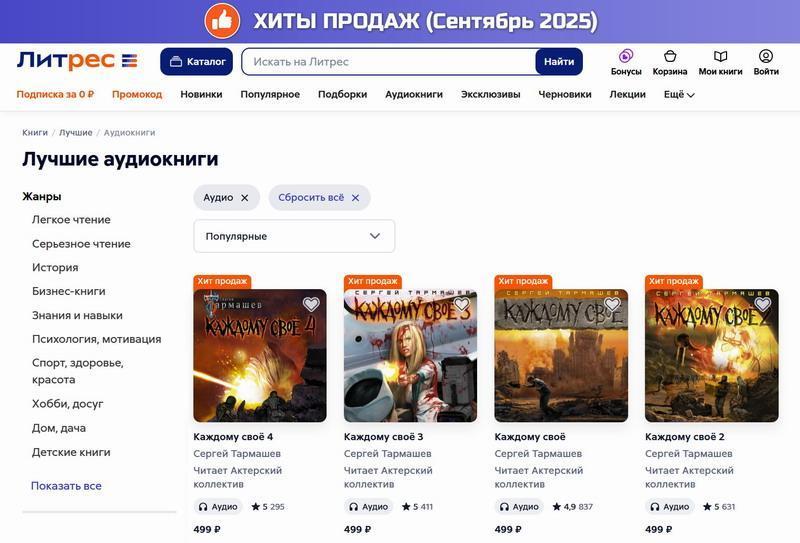
Task: Open the Бонусы bonuses icon
Action: click(x=626, y=56)
